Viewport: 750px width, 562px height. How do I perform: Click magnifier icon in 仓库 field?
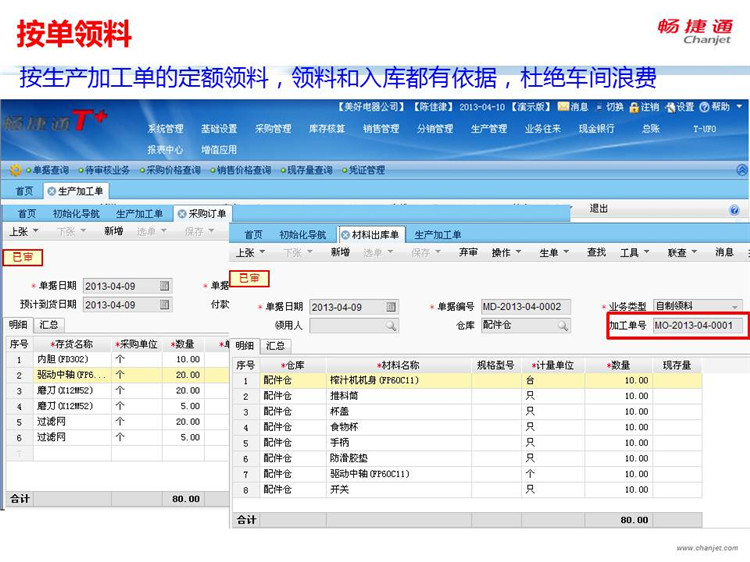coord(563,326)
